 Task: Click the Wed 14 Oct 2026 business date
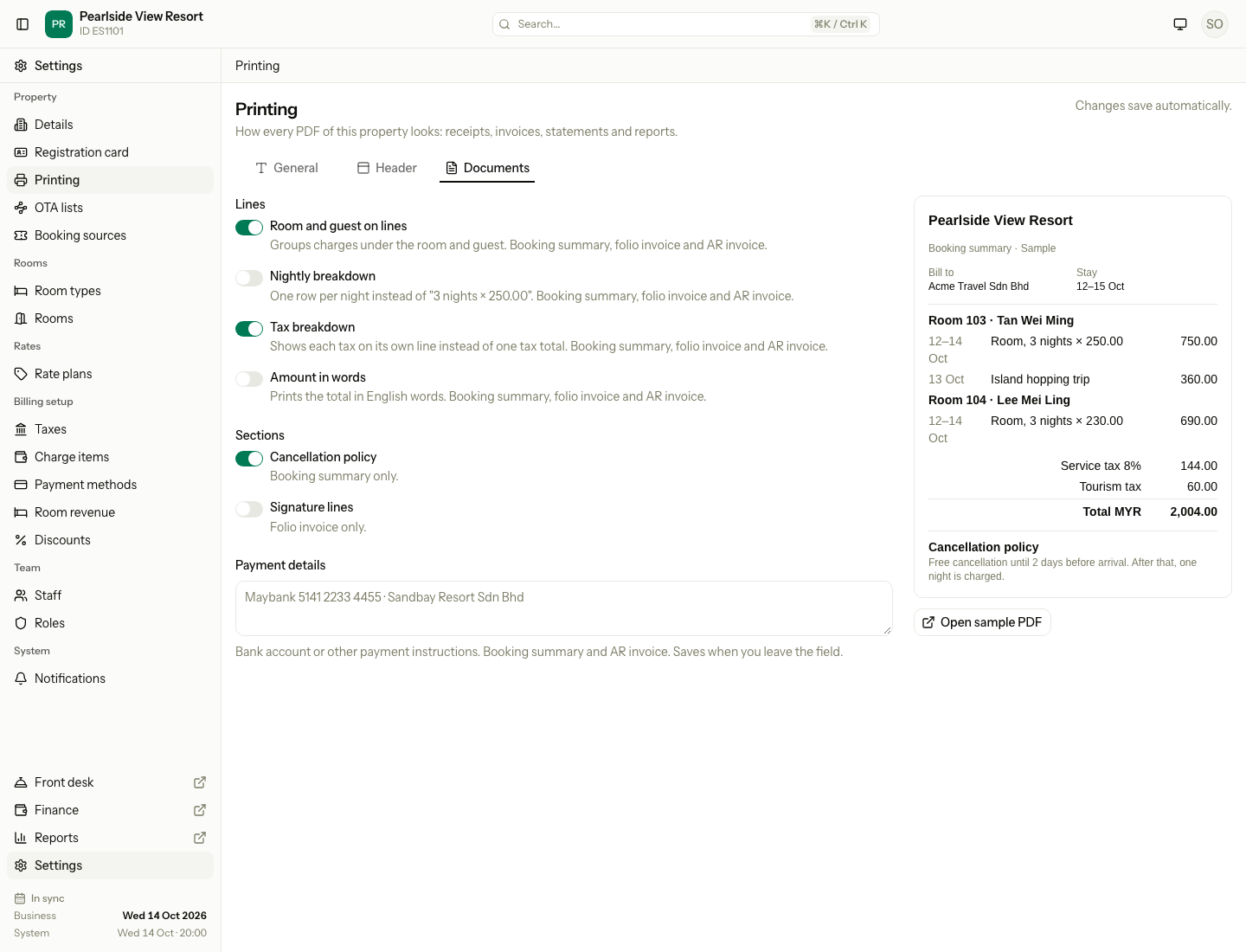tap(164, 916)
